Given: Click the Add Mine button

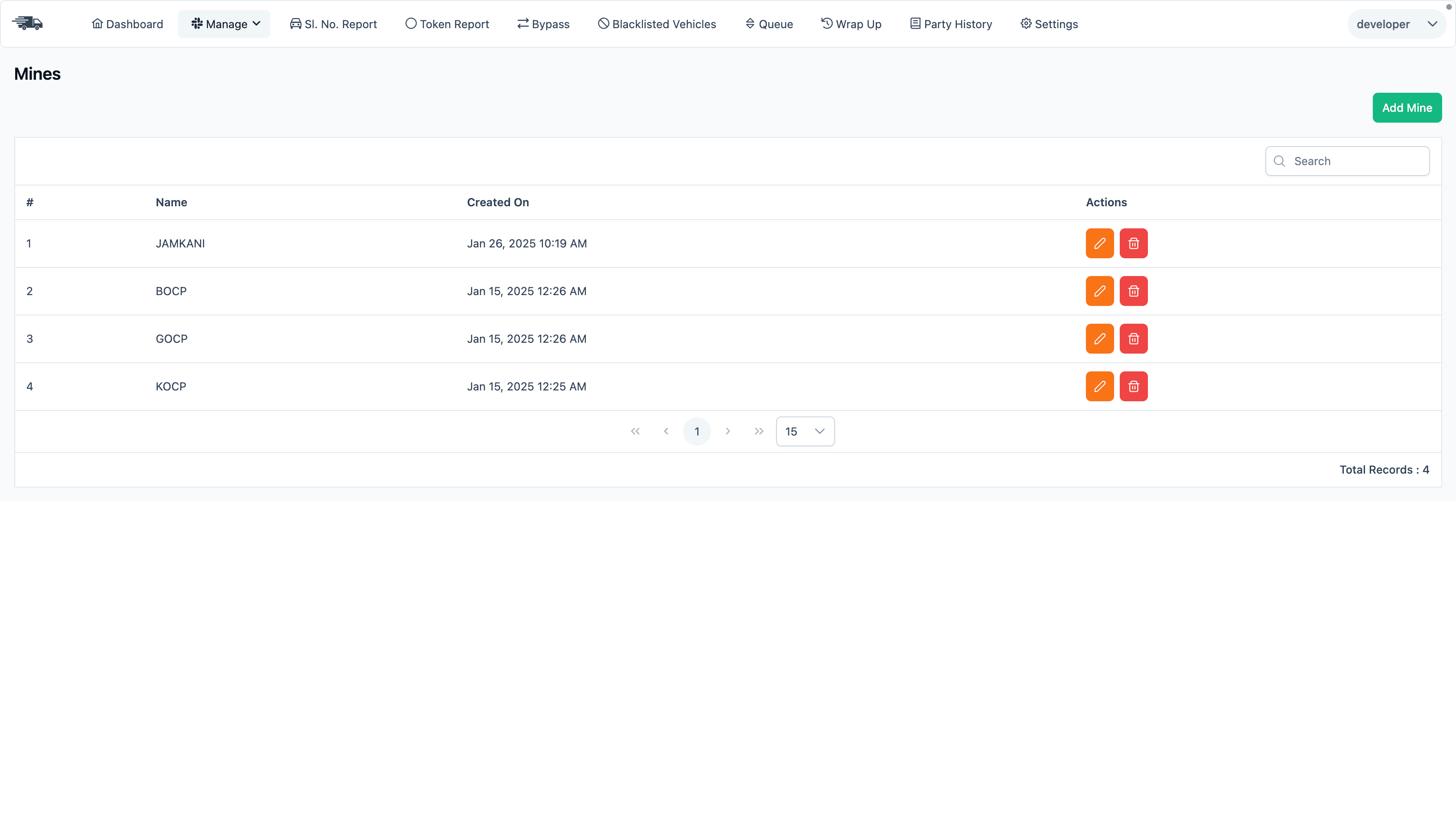Looking at the screenshot, I should click(1406, 108).
